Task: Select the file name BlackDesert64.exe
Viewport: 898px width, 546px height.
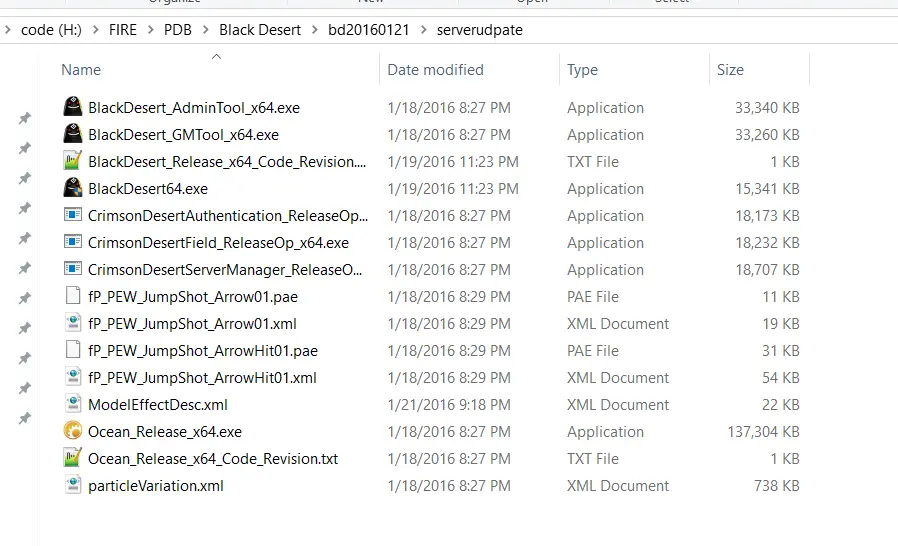Action: point(148,188)
